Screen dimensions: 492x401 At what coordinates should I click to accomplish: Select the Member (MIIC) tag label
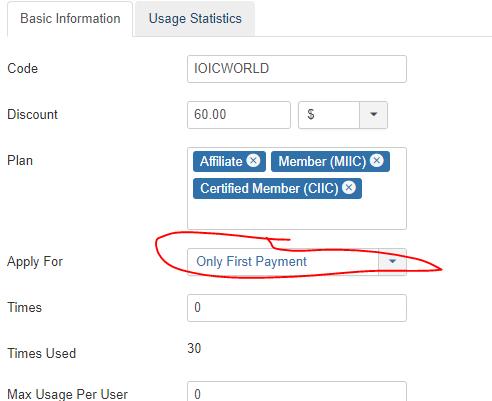point(322,161)
